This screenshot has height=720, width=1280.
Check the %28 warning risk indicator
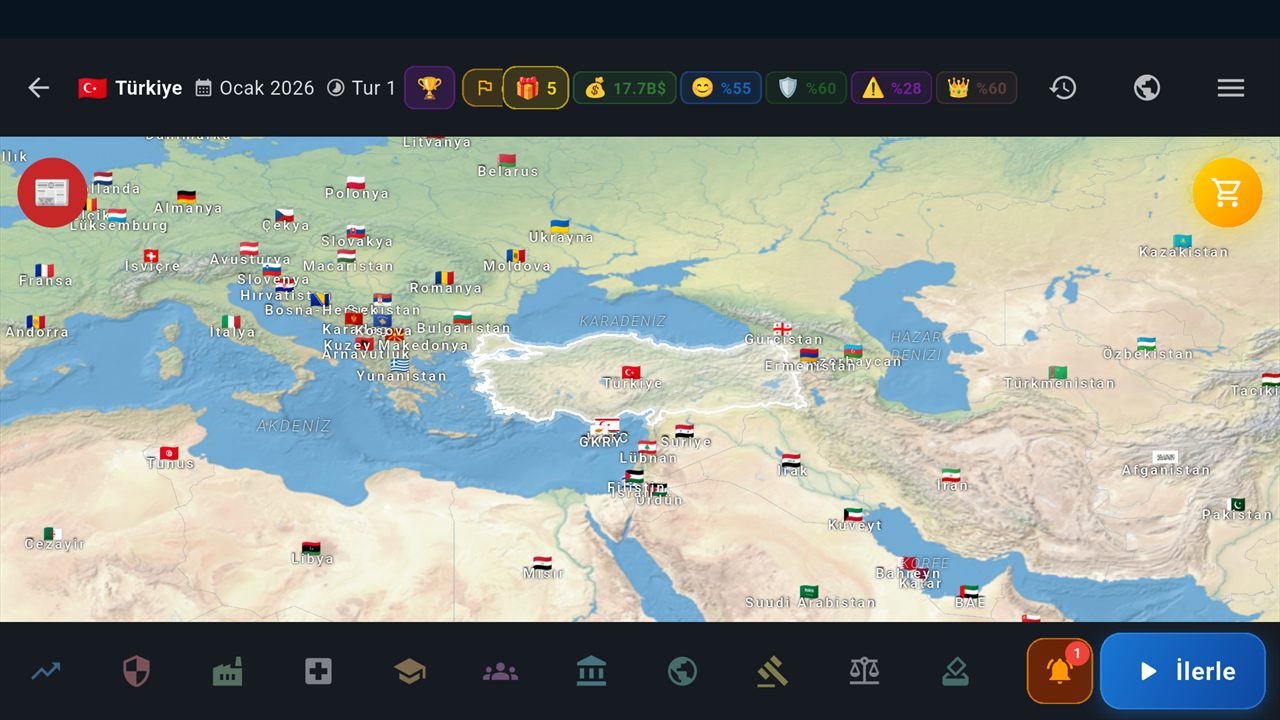(891, 88)
